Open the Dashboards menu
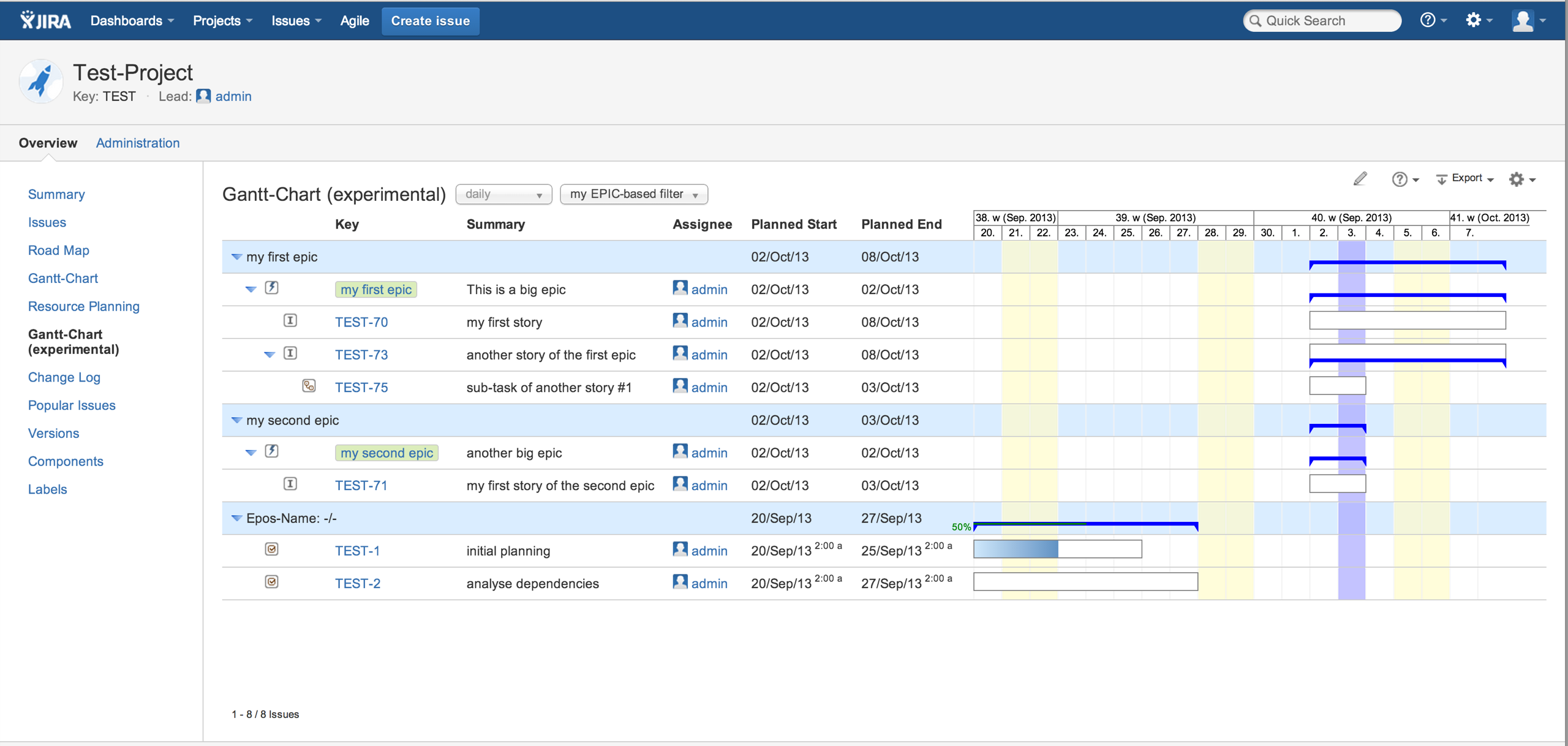 coord(132,21)
